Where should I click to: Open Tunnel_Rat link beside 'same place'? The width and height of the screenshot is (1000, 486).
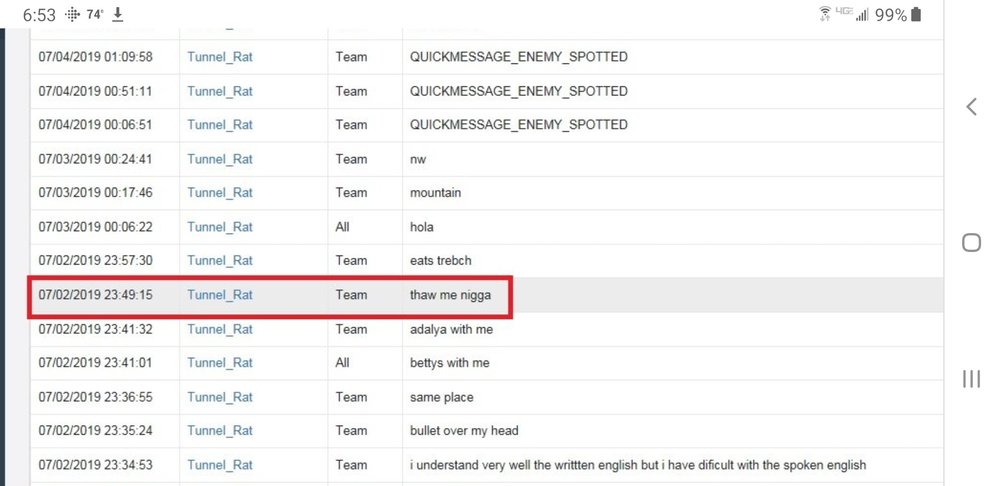pos(220,397)
